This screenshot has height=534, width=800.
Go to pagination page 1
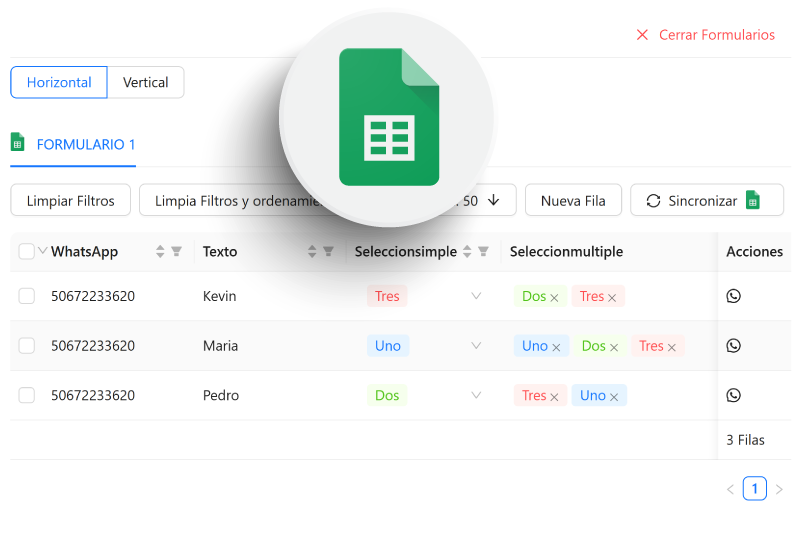755,489
